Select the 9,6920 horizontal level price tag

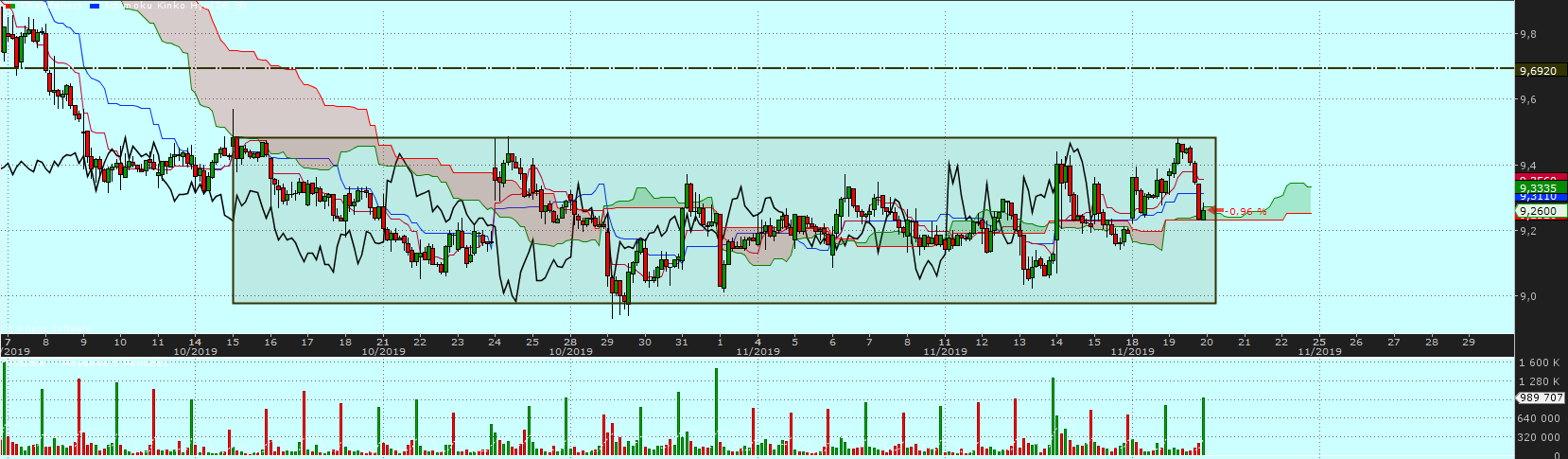point(1538,71)
